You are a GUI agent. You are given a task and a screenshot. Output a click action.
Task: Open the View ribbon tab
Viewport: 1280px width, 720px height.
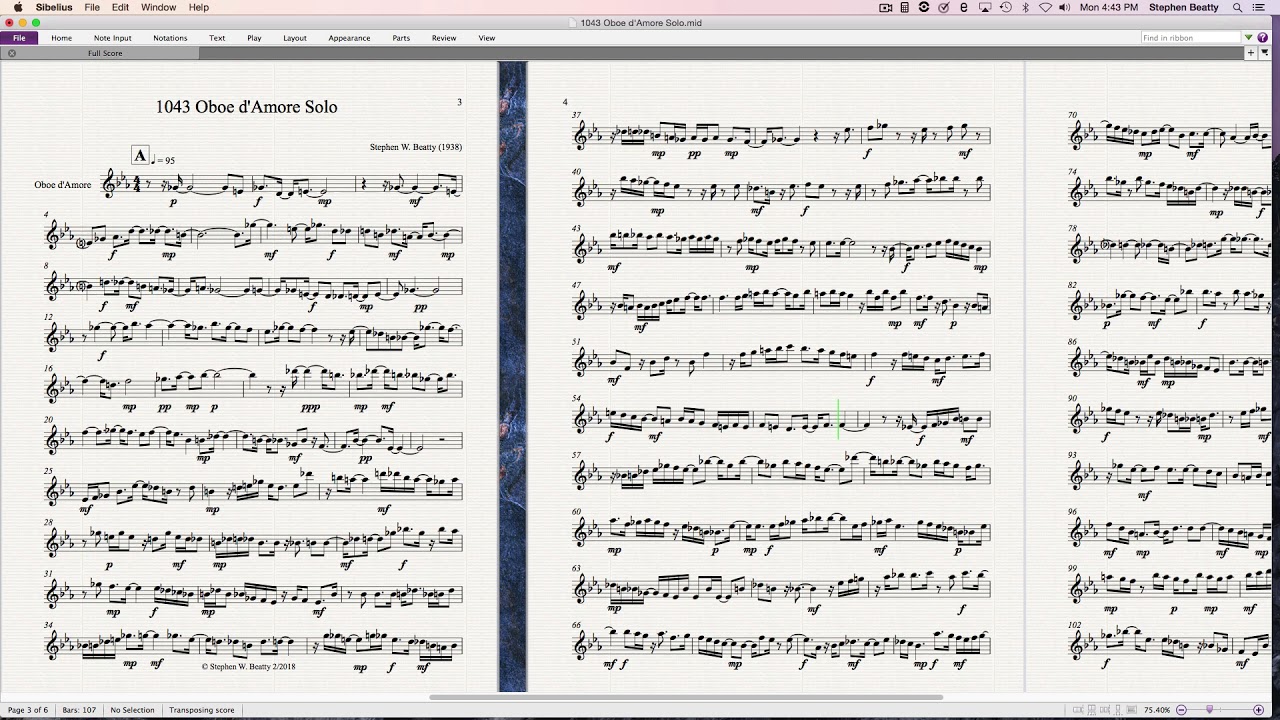(x=487, y=38)
